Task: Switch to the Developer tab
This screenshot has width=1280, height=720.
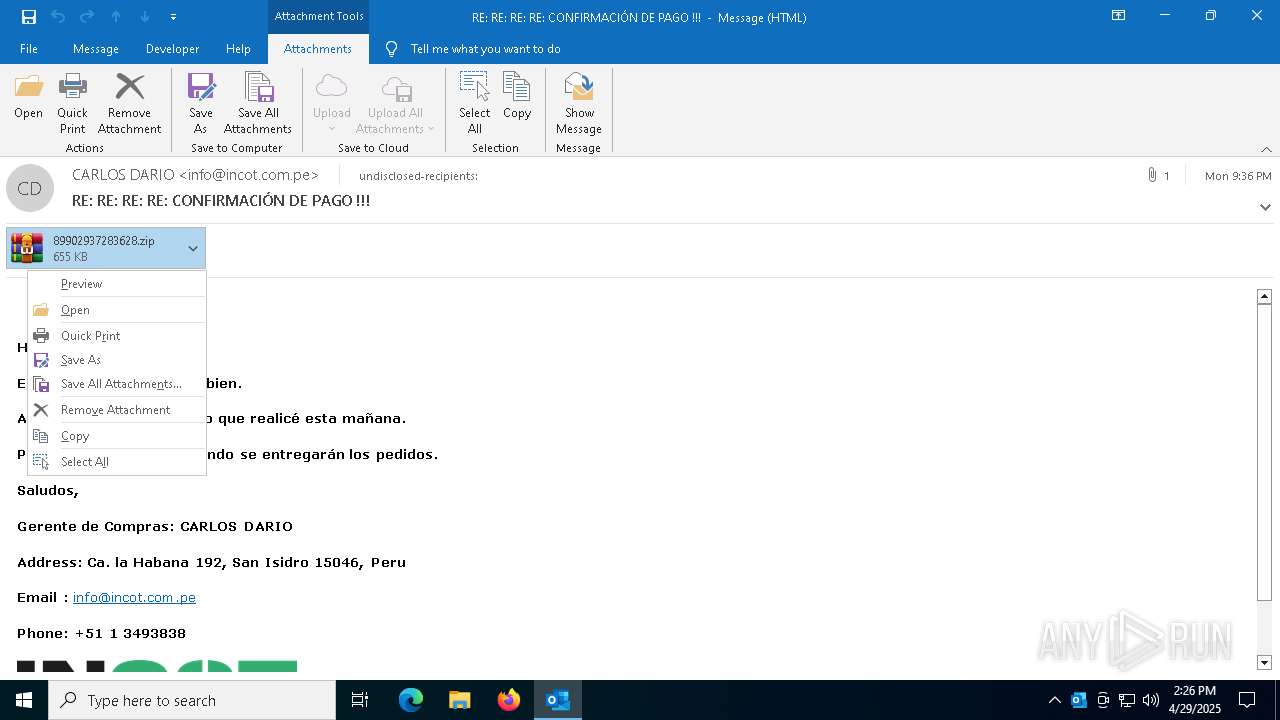Action: tap(172, 48)
